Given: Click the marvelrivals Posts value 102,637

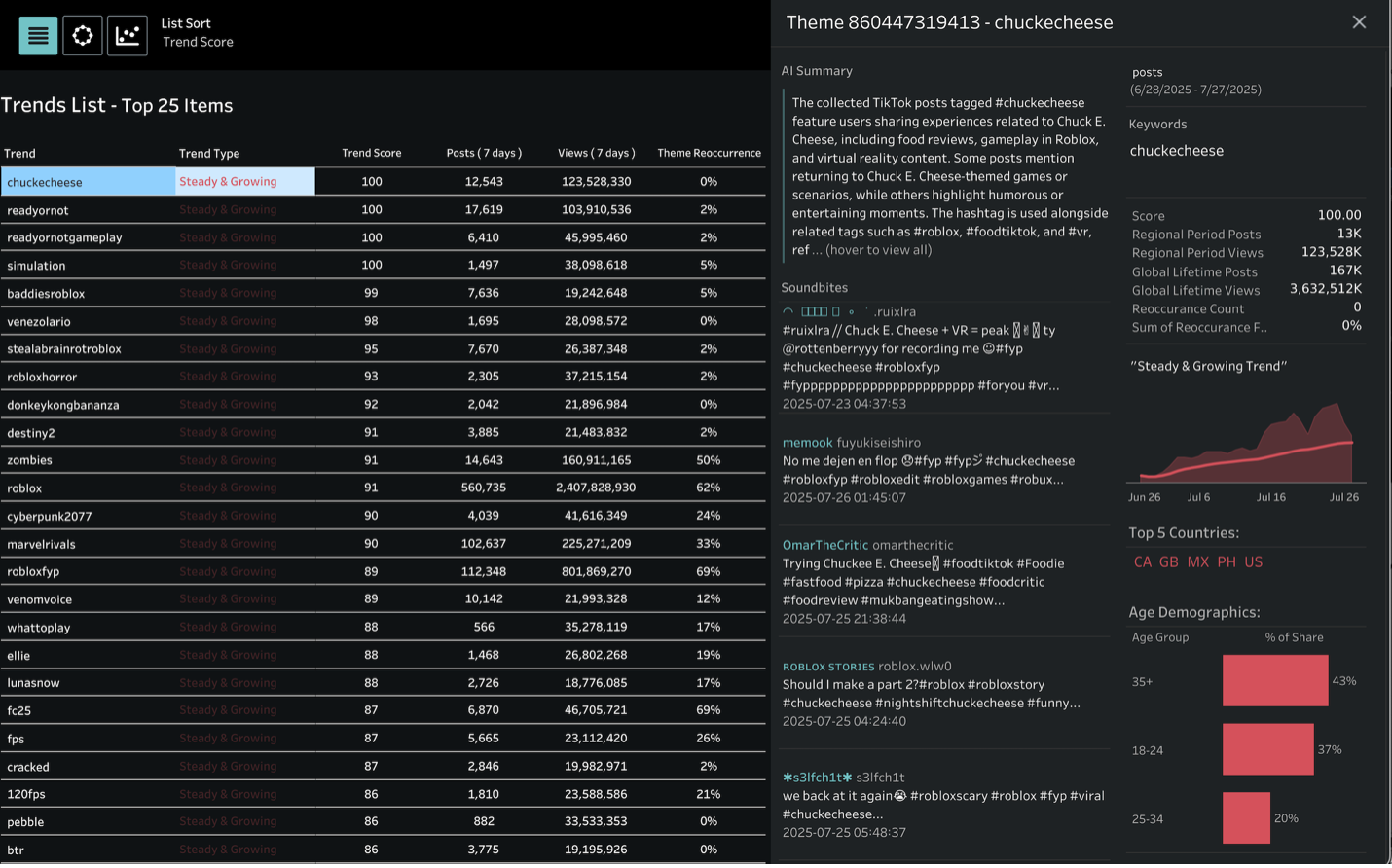Looking at the screenshot, I should pyautogui.click(x=484, y=544).
